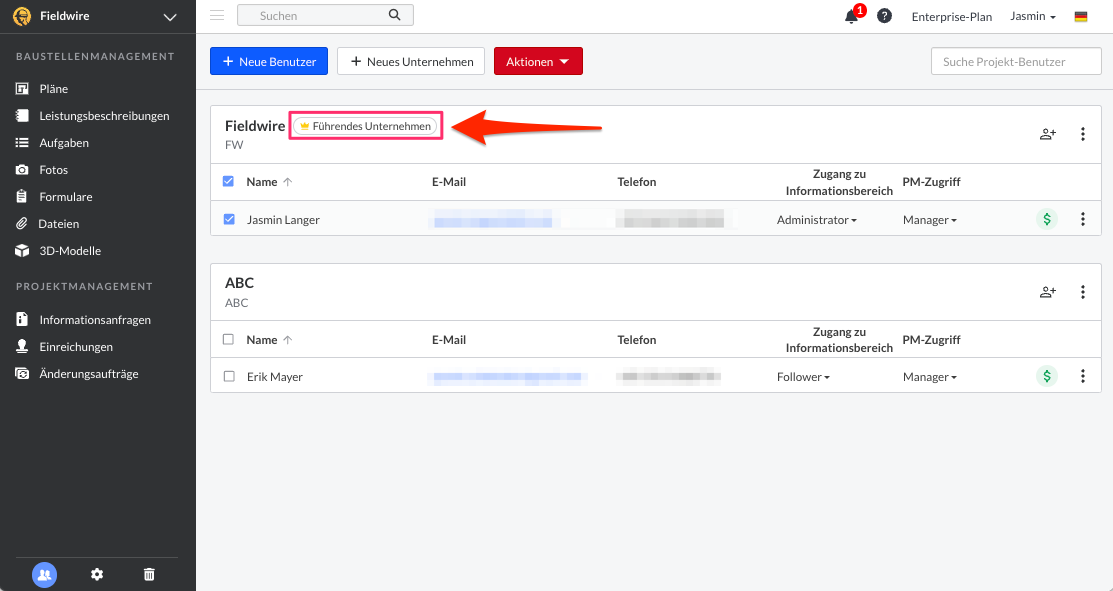The width and height of the screenshot is (1113, 591).
Task: Click the Fotos camera icon
Action: pos(22,170)
